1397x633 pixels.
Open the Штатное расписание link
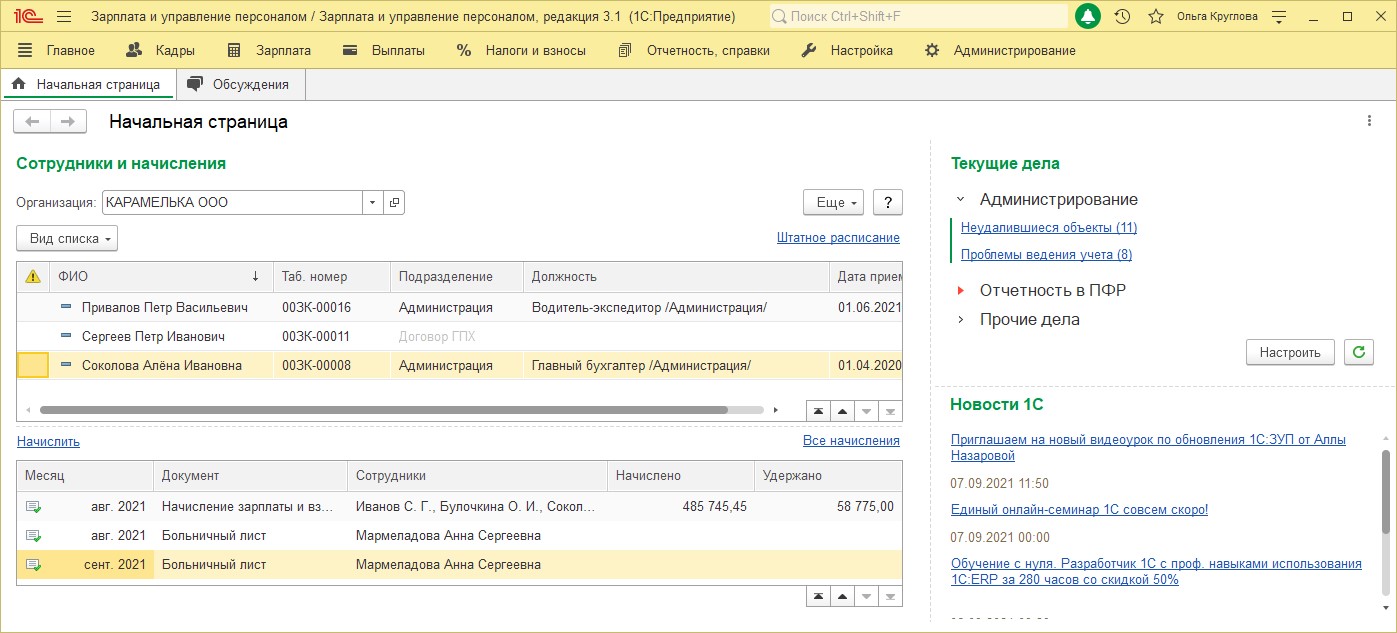pos(838,238)
